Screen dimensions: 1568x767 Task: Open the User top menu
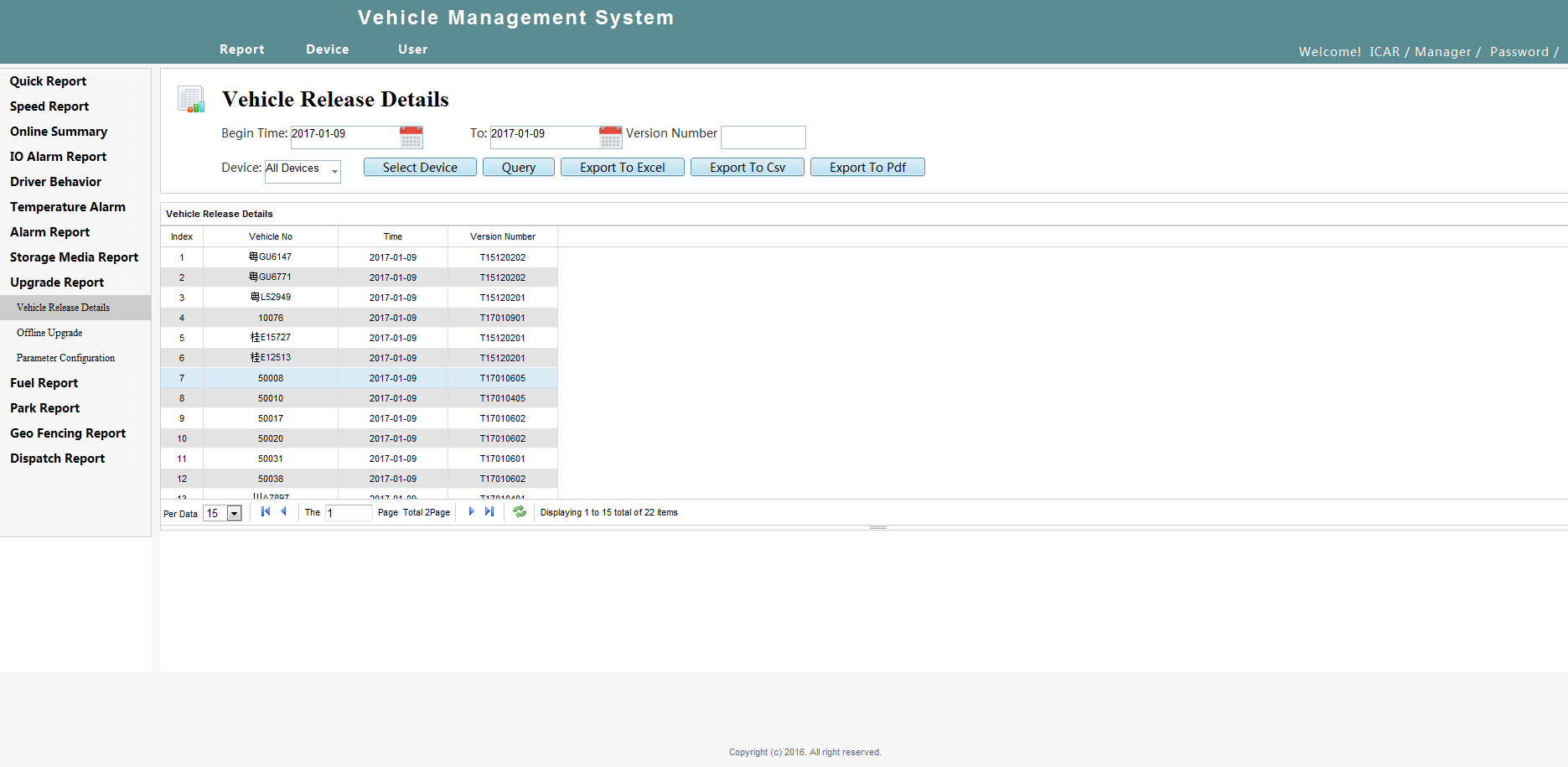tap(413, 49)
